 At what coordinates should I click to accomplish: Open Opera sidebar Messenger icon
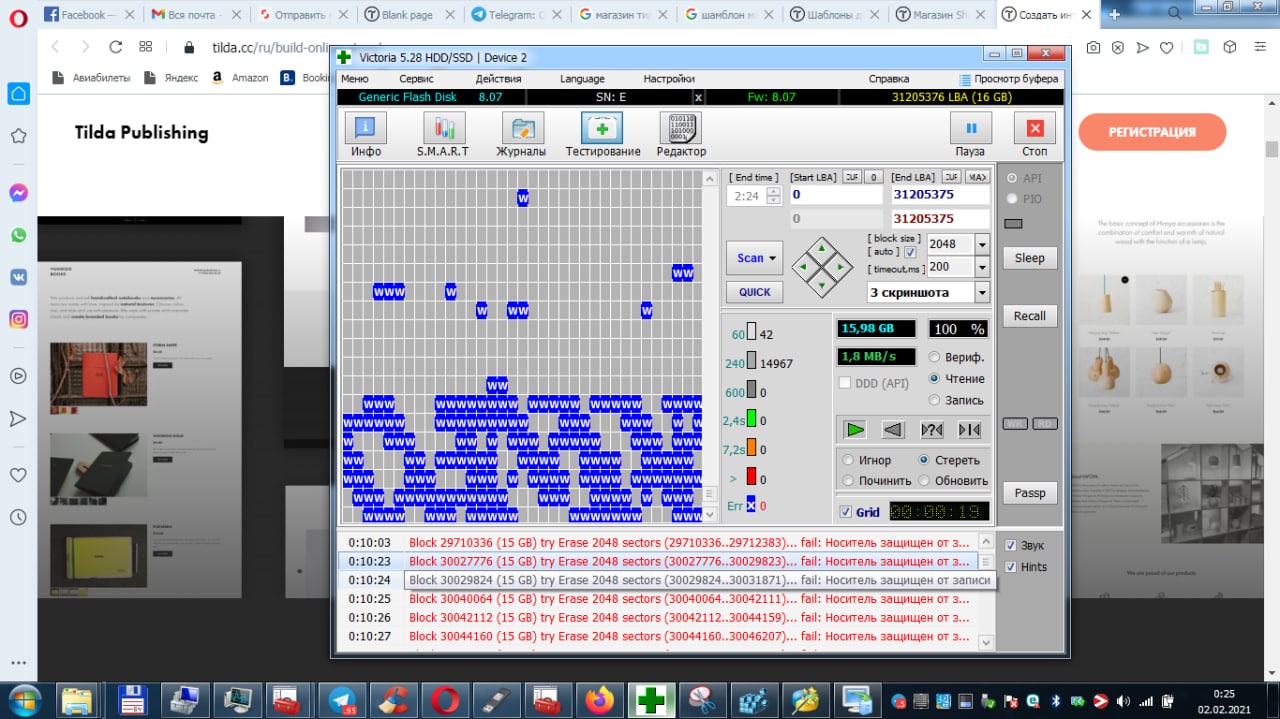[x=18, y=193]
